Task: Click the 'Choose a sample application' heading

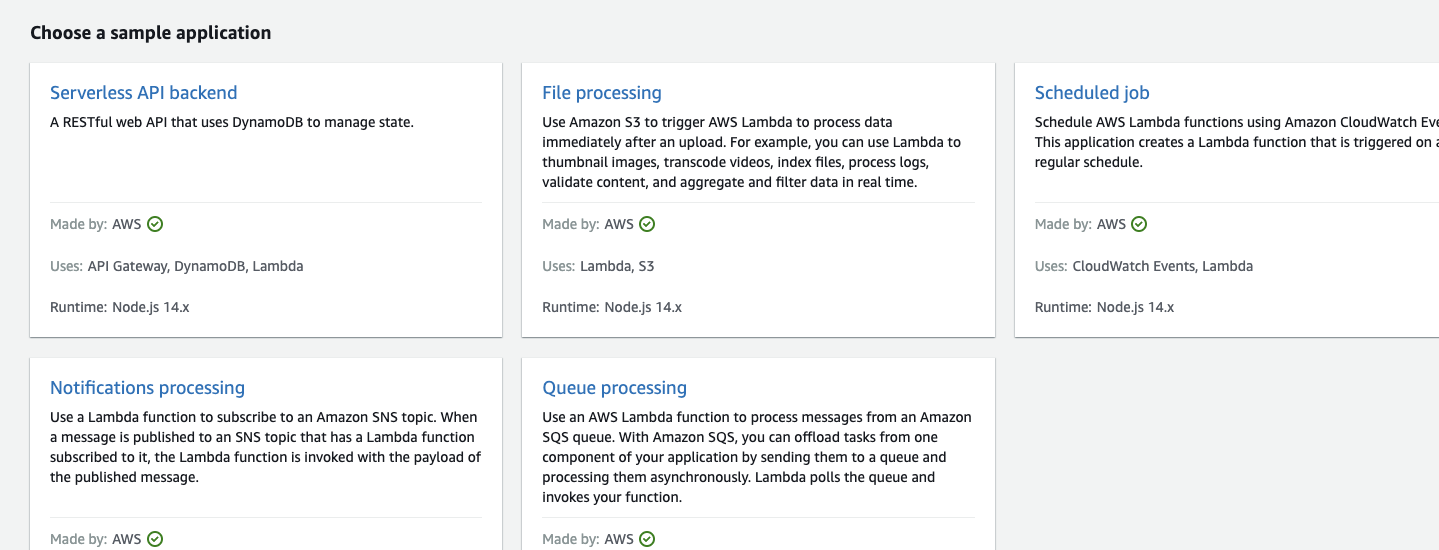Action: 151,33
